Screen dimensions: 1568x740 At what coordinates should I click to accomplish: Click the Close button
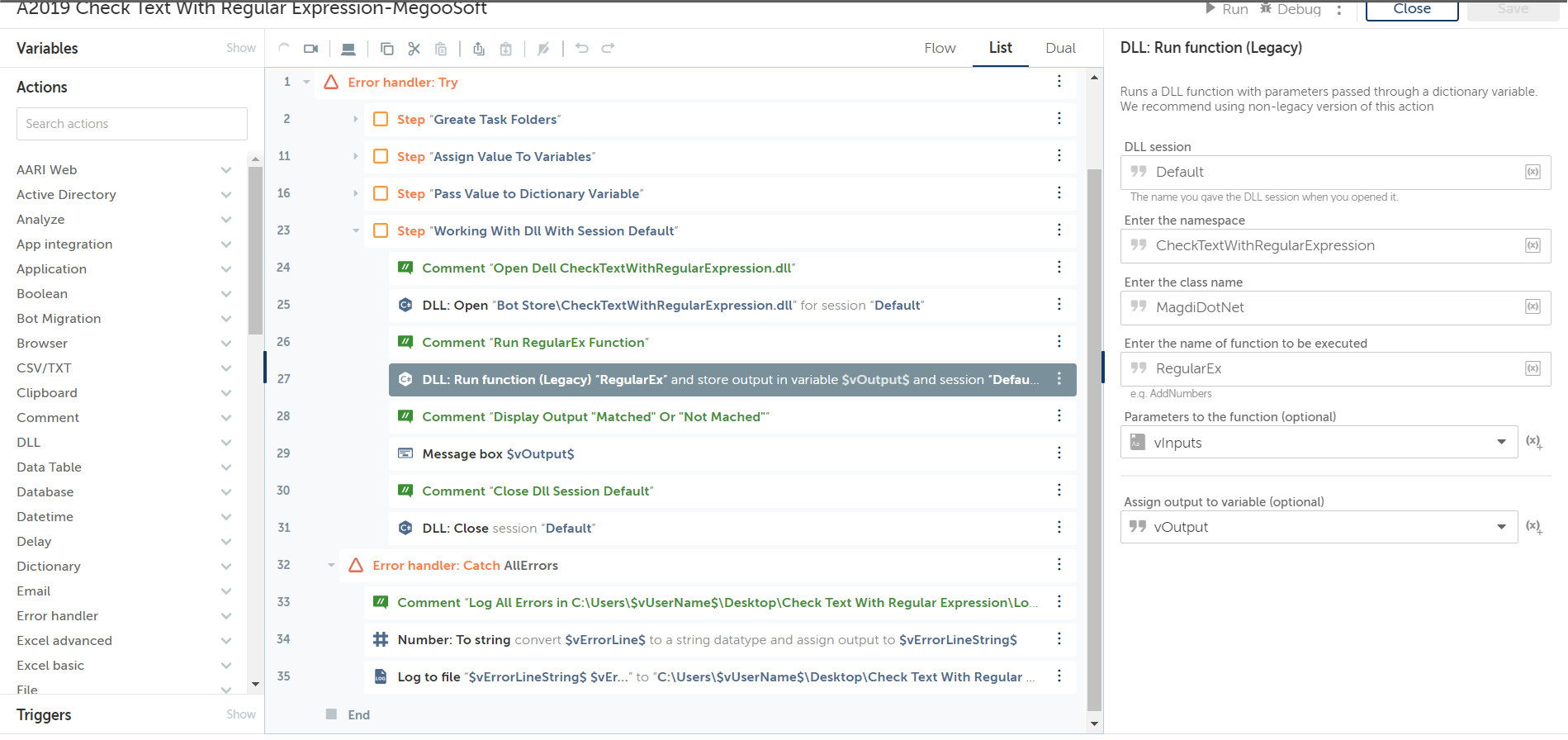[1411, 9]
